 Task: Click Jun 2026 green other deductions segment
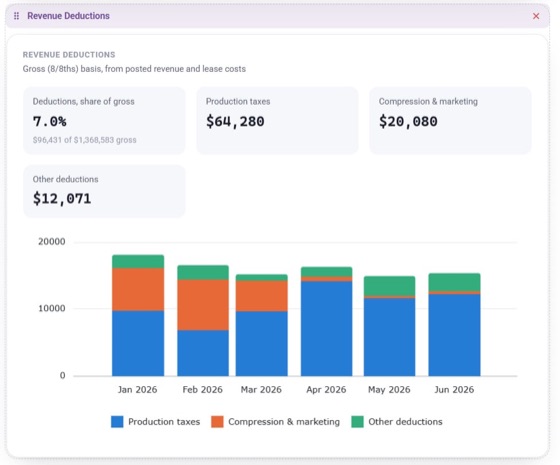pyautogui.click(x=454, y=282)
